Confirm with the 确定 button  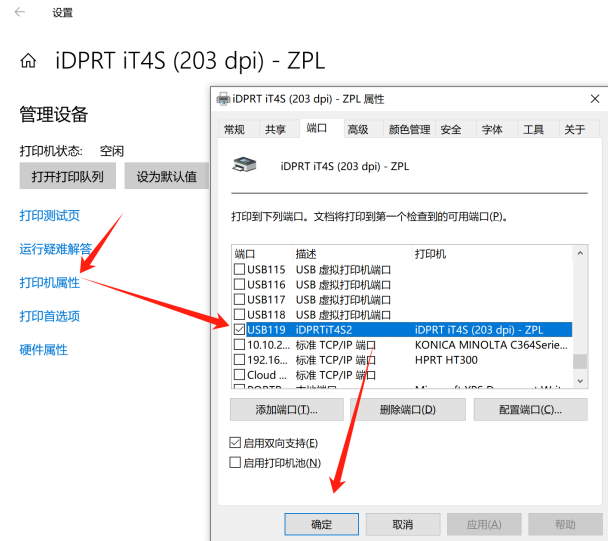(321, 524)
